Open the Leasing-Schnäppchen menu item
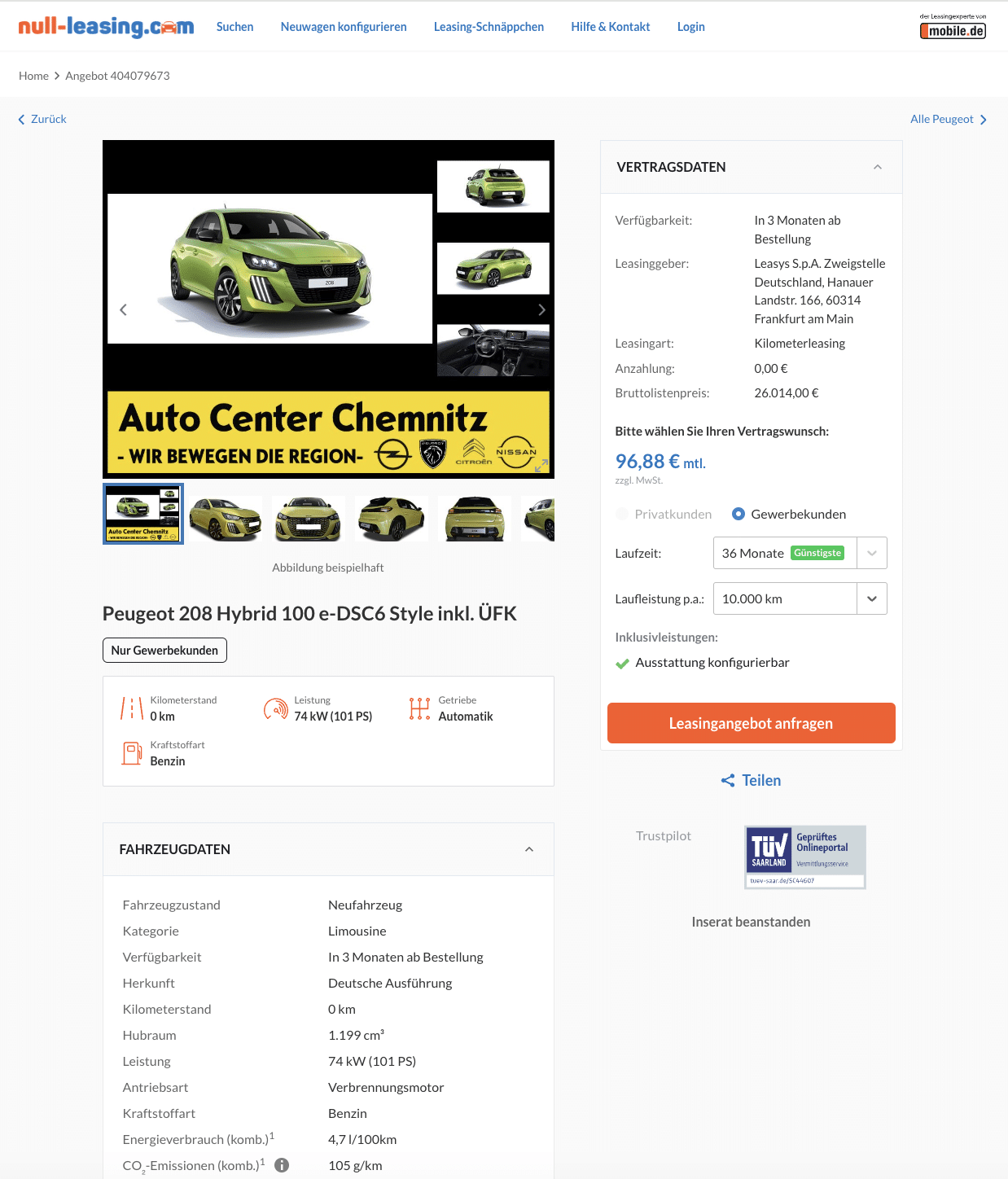The height and width of the screenshot is (1179, 1008). click(x=489, y=27)
